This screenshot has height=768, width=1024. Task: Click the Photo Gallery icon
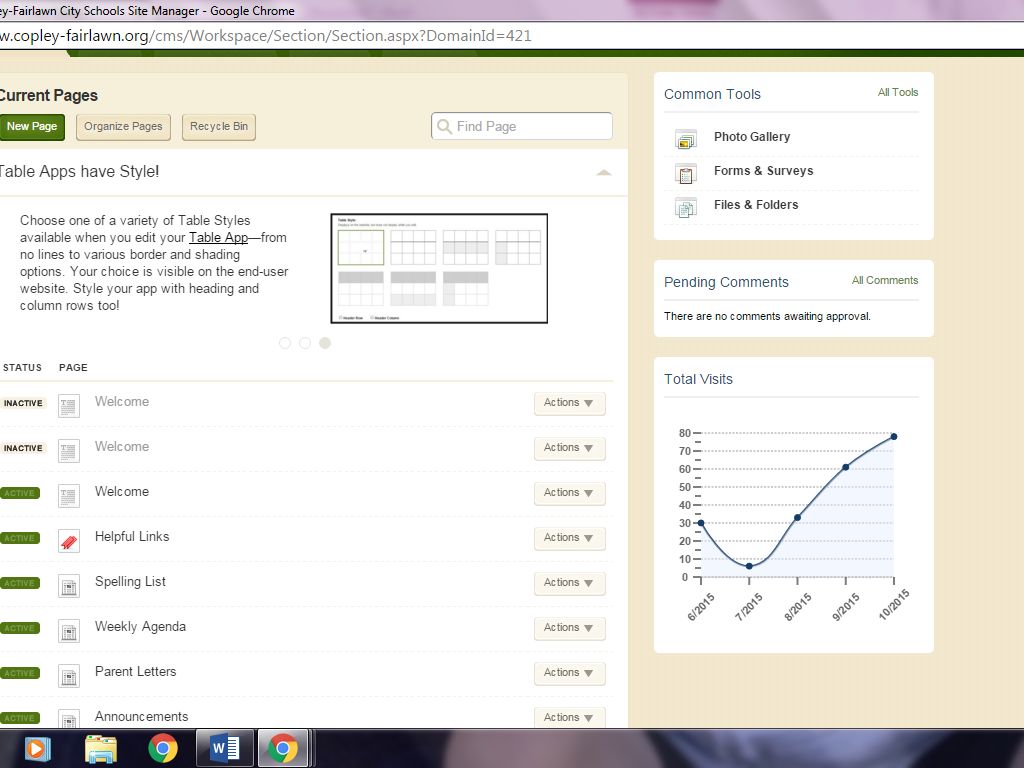coord(685,140)
